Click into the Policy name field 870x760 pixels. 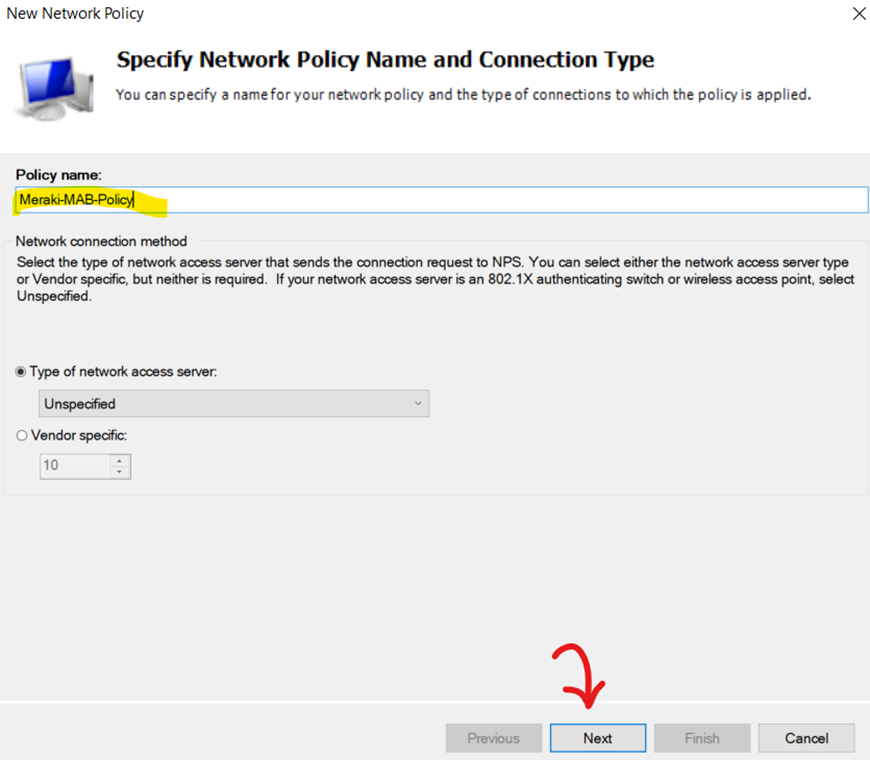(x=442, y=200)
